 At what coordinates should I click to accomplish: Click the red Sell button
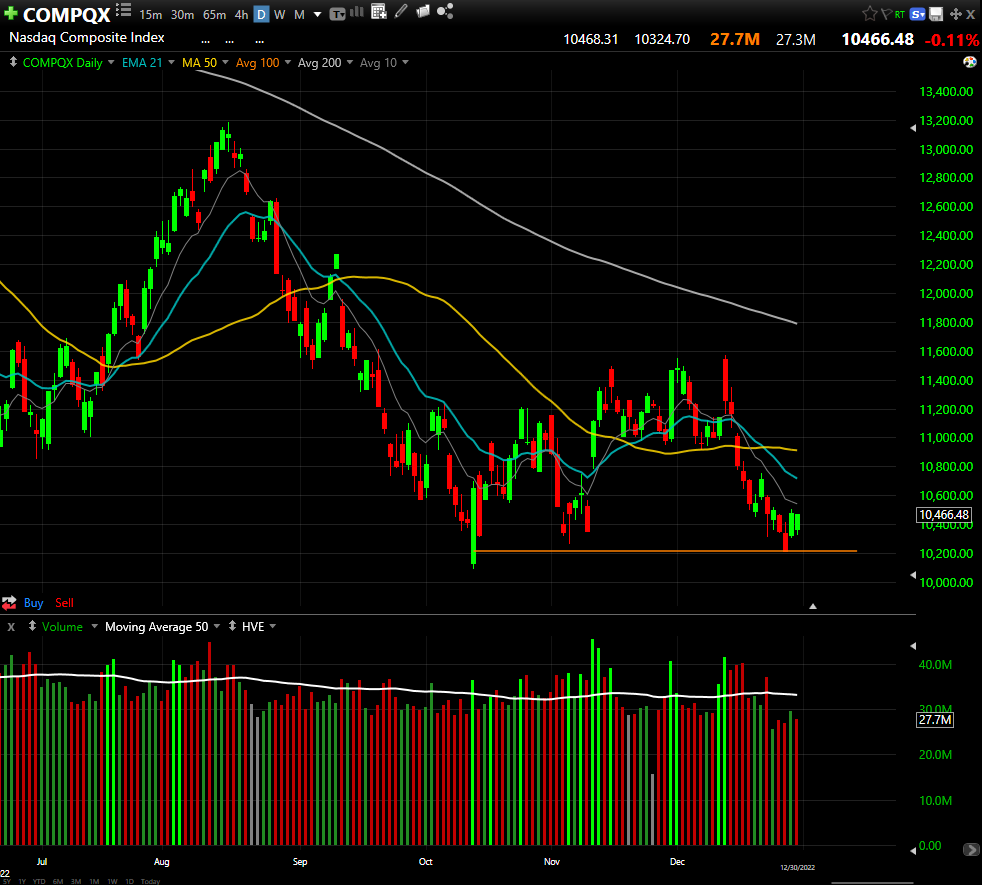pos(65,603)
